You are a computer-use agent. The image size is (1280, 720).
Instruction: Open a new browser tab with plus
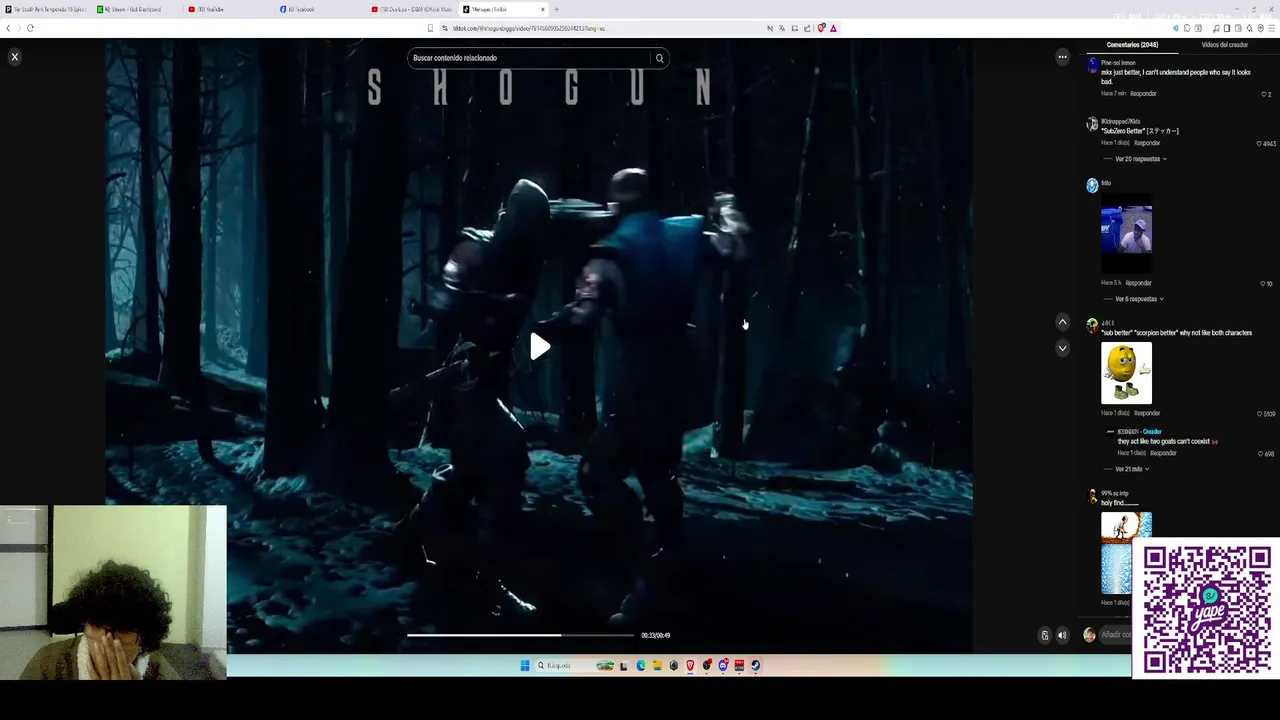(556, 9)
